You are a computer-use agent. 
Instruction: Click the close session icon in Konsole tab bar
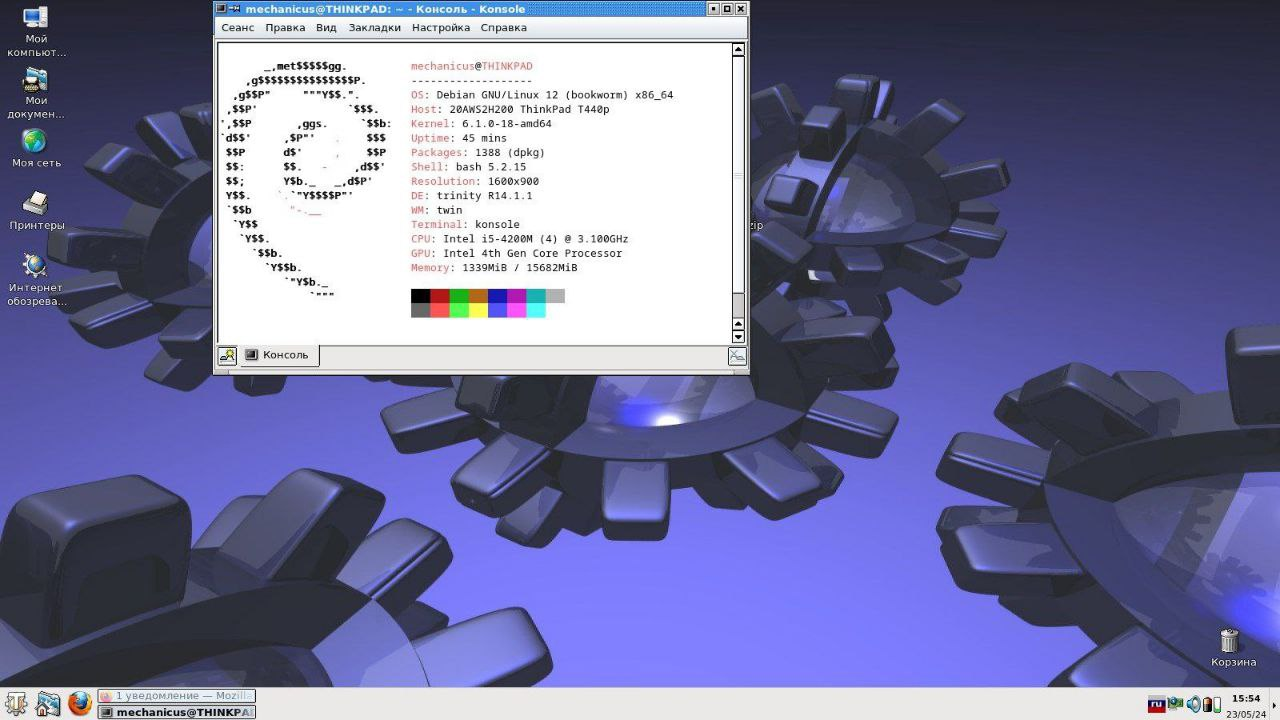point(737,355)
